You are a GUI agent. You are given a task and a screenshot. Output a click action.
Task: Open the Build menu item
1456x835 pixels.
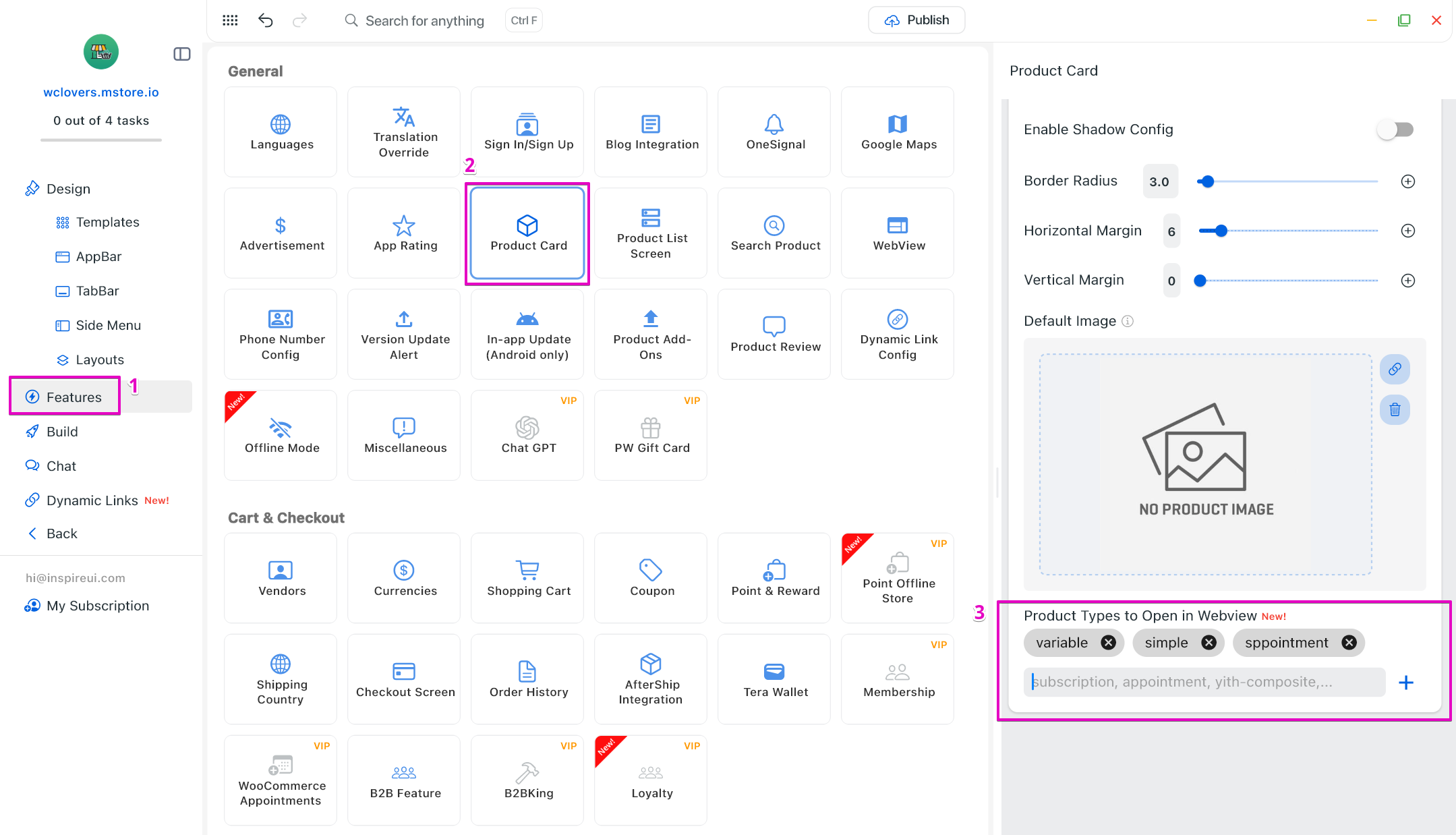point(62,432)
